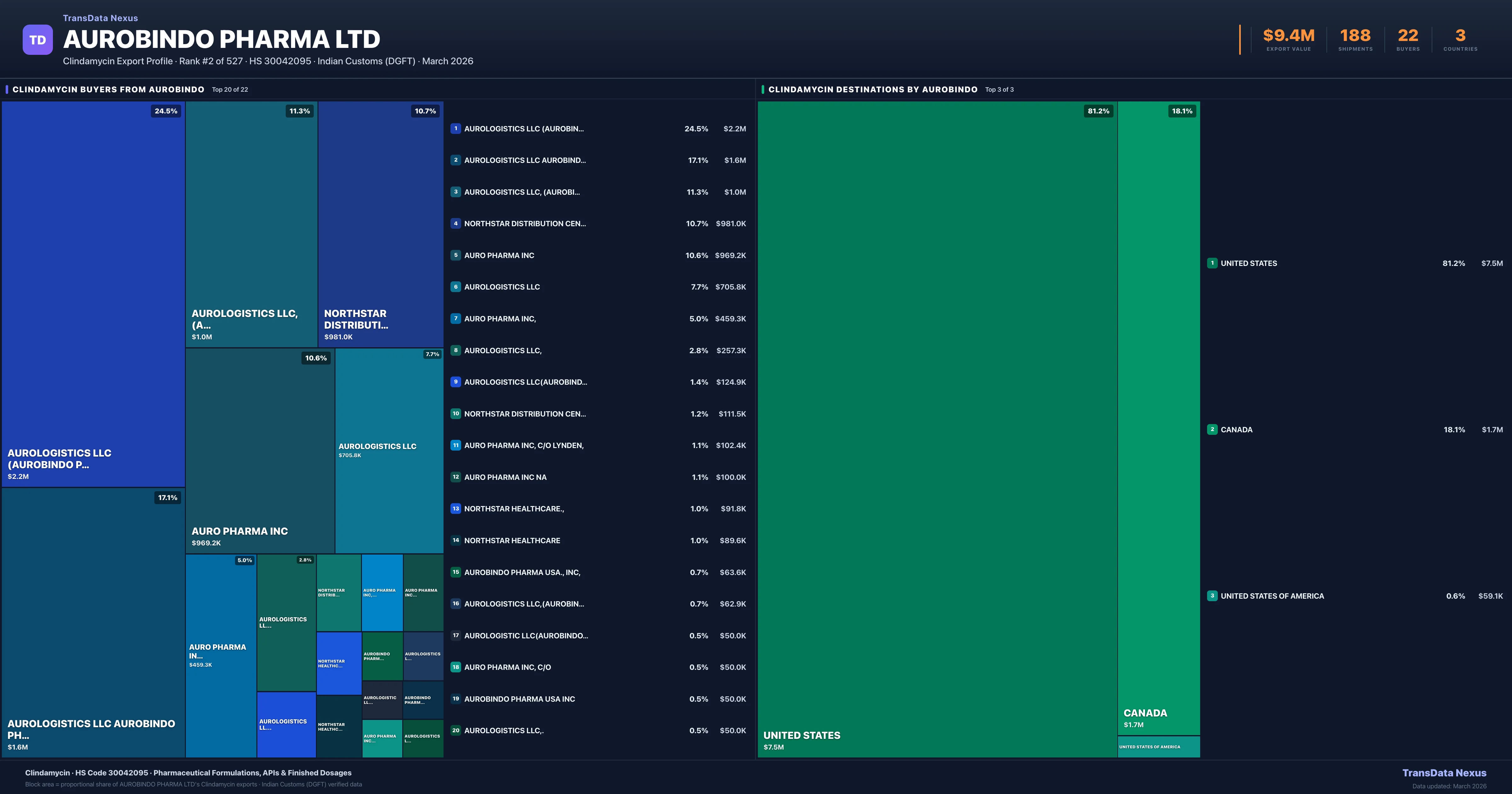Click rank badge 4 for Northstar Distribution

pyautogui.click(x=455, y=224)
